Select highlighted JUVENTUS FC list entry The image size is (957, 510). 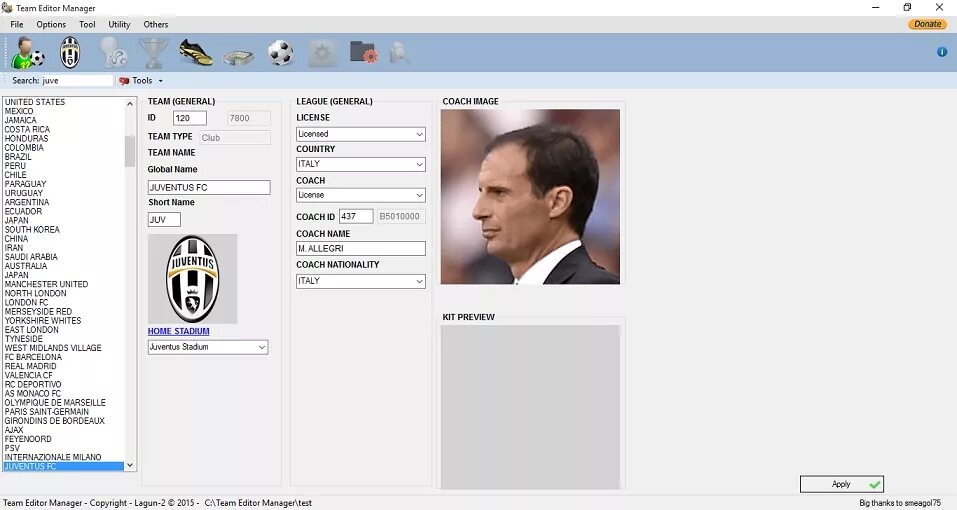[x=63, y=466]
